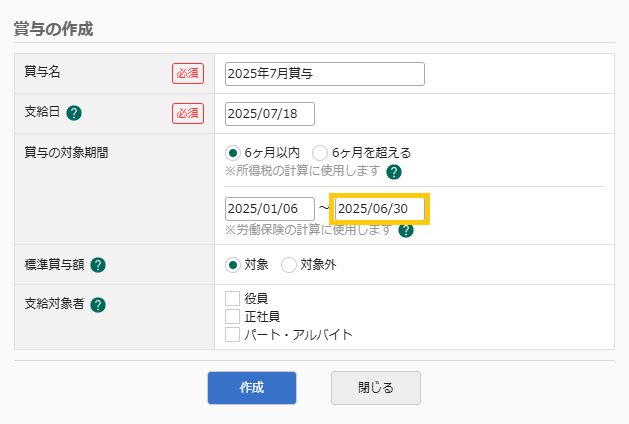Show help for 標準賞与額
The image size is (629, 424).
98,265
